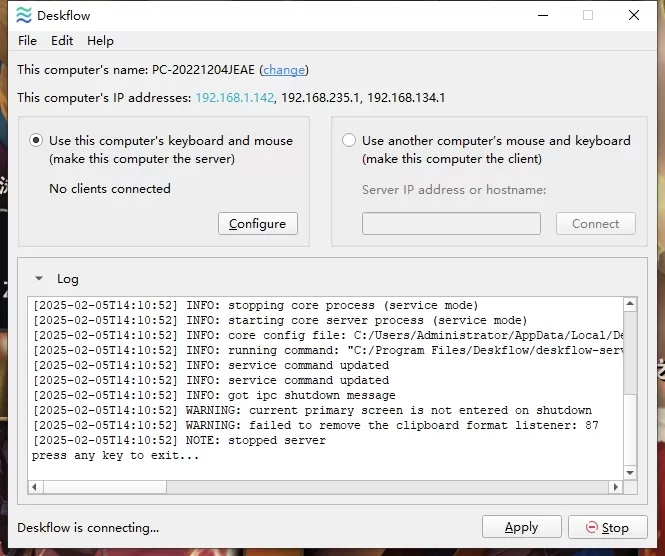This screenshot has height=556, width=665.
Task: Click the 'starting core server process' log line
Action: point(280,320)
